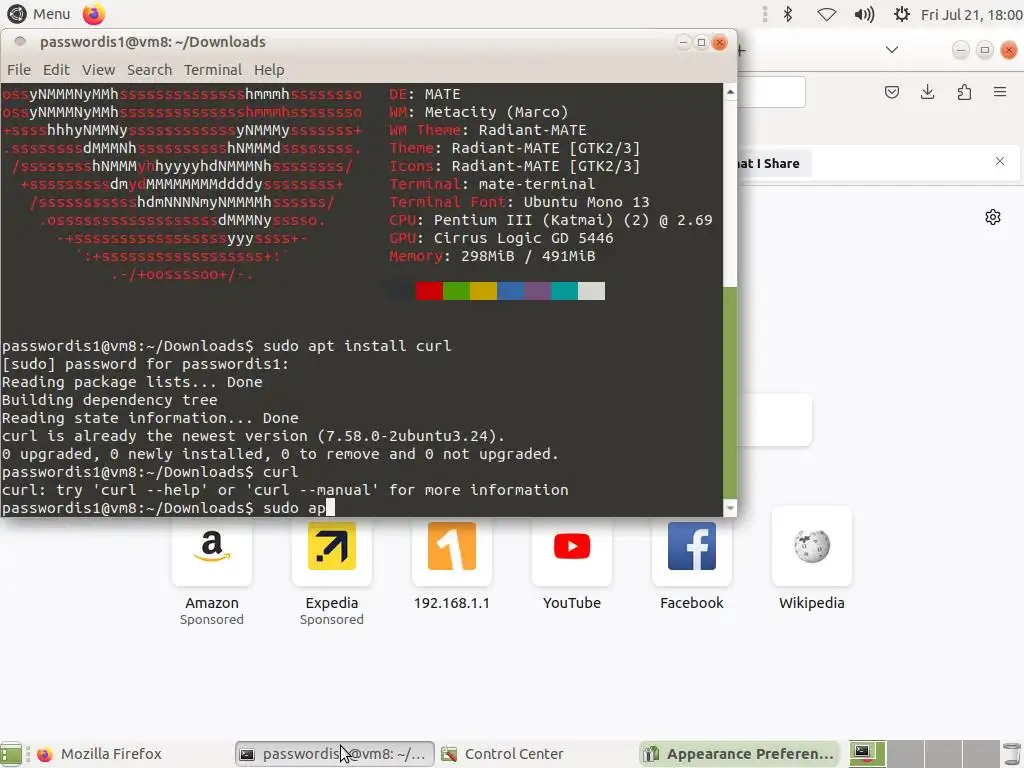Click the yellow color block in neofetch output
The width and height of the screenshot is (1024, 768).
coord(483,291)
